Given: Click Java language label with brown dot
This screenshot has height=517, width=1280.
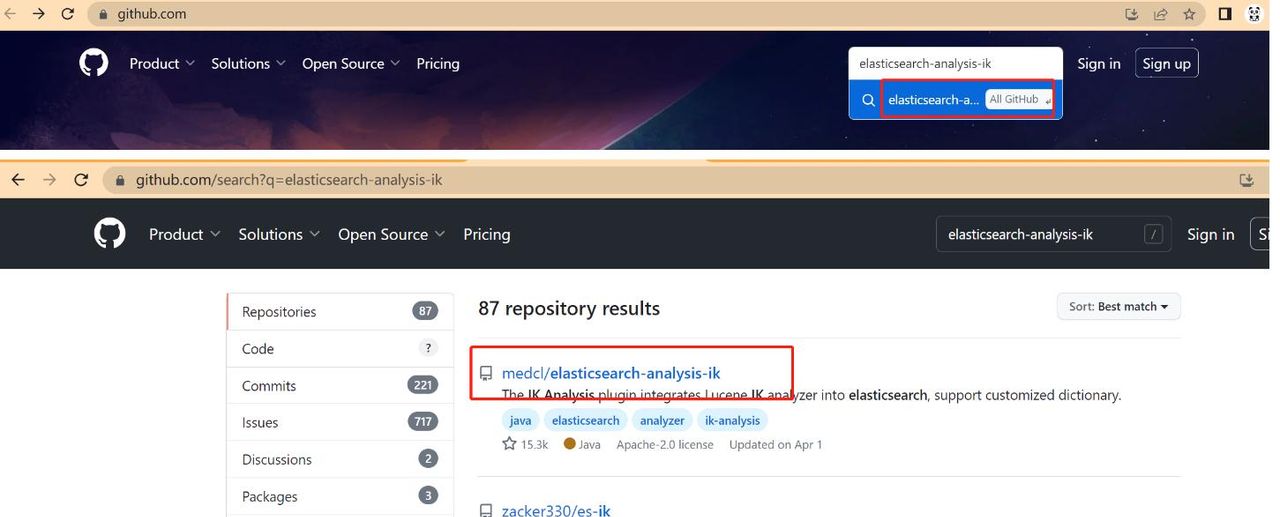Looking at the screenshot, I should coord(582,444).
